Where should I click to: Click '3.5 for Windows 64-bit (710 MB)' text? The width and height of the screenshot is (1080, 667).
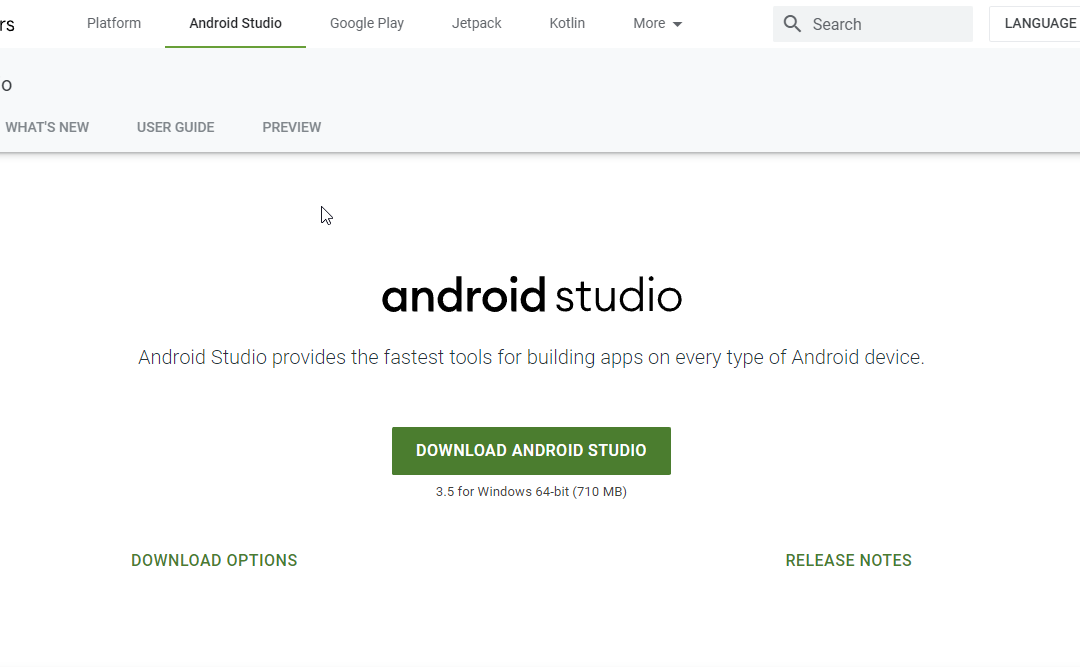coord(531,491)
